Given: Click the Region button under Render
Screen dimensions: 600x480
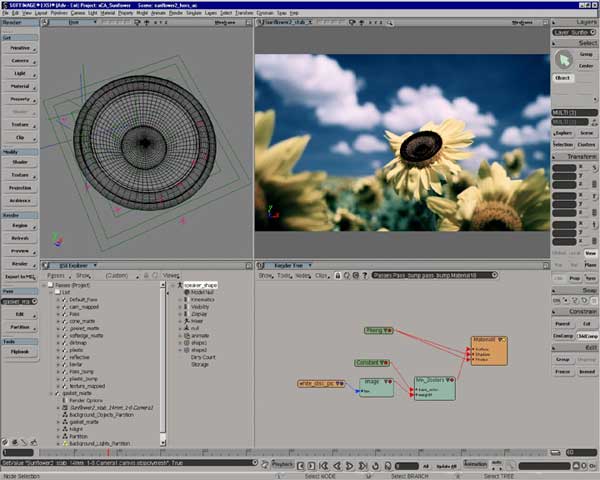Looking at the screenshot, I should tap(20, 227).
